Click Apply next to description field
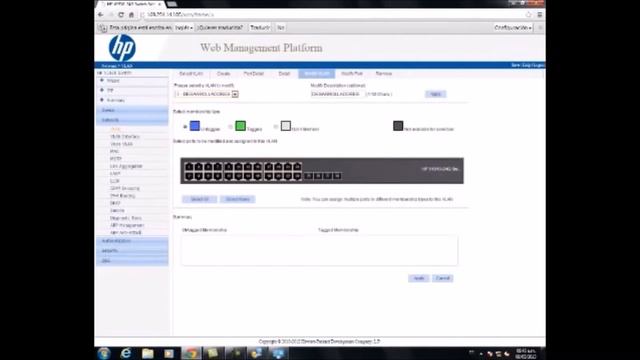Viewport: 640px width, 360px height. (436, 94)
